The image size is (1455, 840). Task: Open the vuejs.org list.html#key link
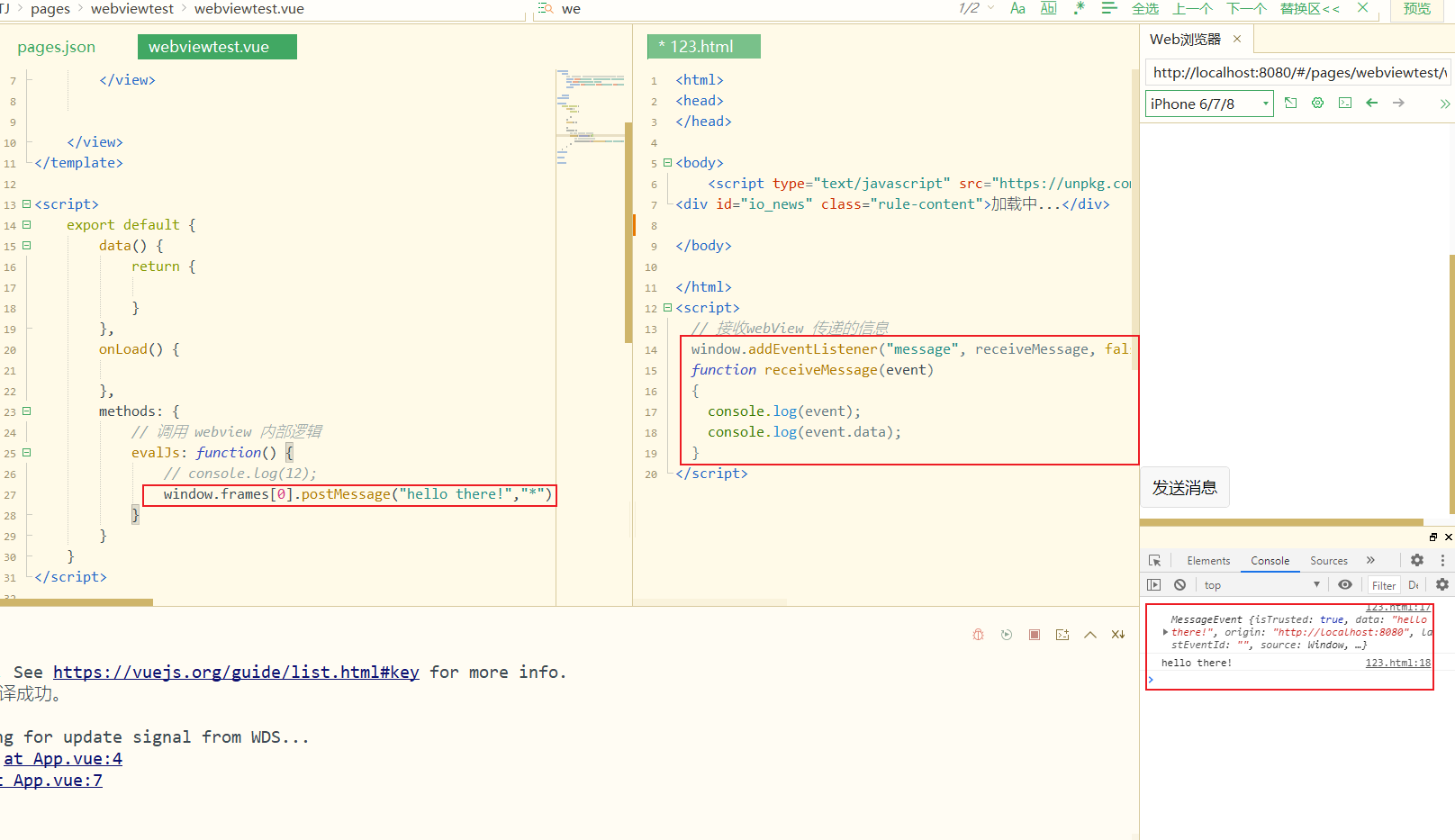click(236, 673)
